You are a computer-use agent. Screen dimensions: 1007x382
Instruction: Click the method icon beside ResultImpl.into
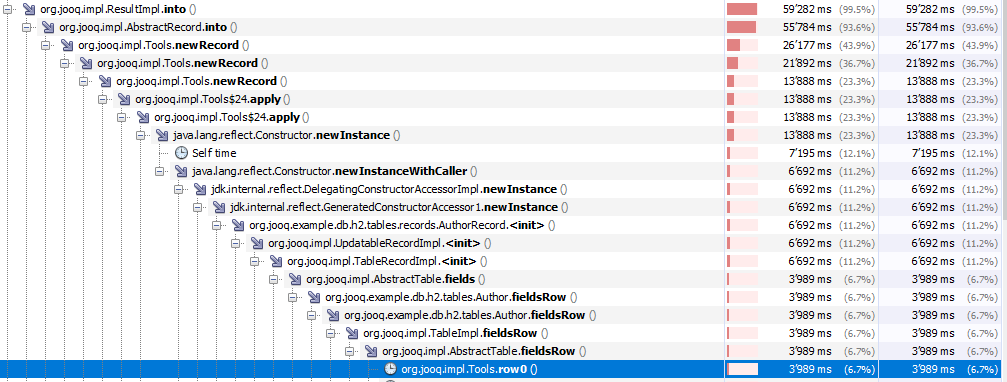pos(28,9)
